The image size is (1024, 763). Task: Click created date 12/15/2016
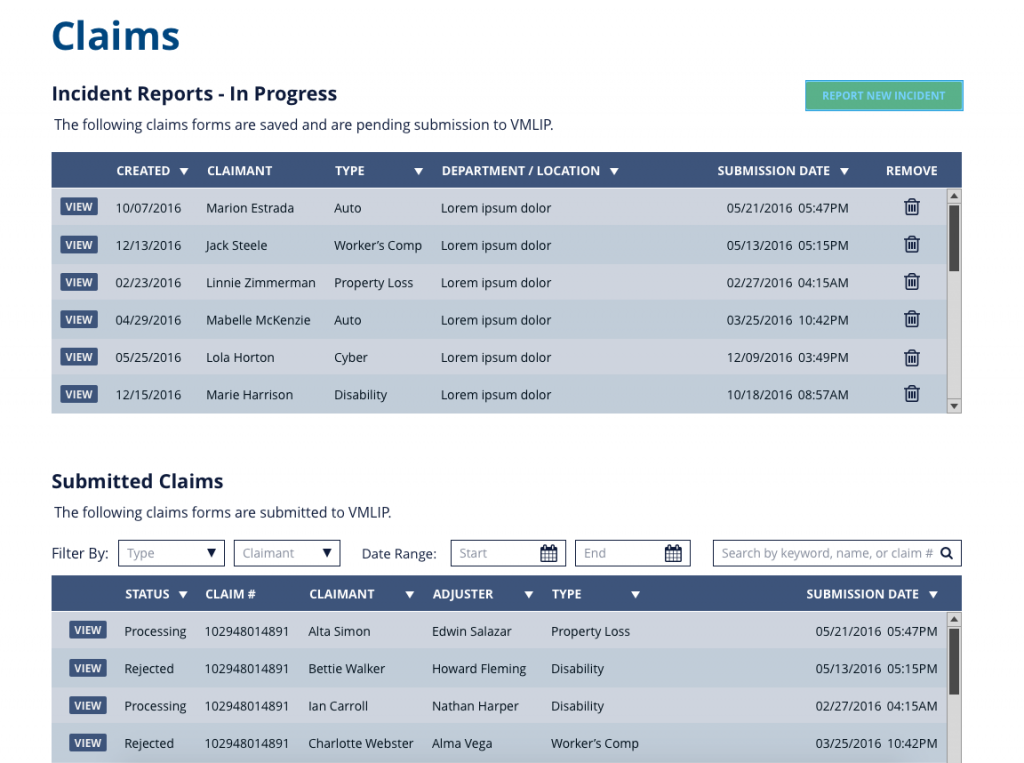[148, 395]
